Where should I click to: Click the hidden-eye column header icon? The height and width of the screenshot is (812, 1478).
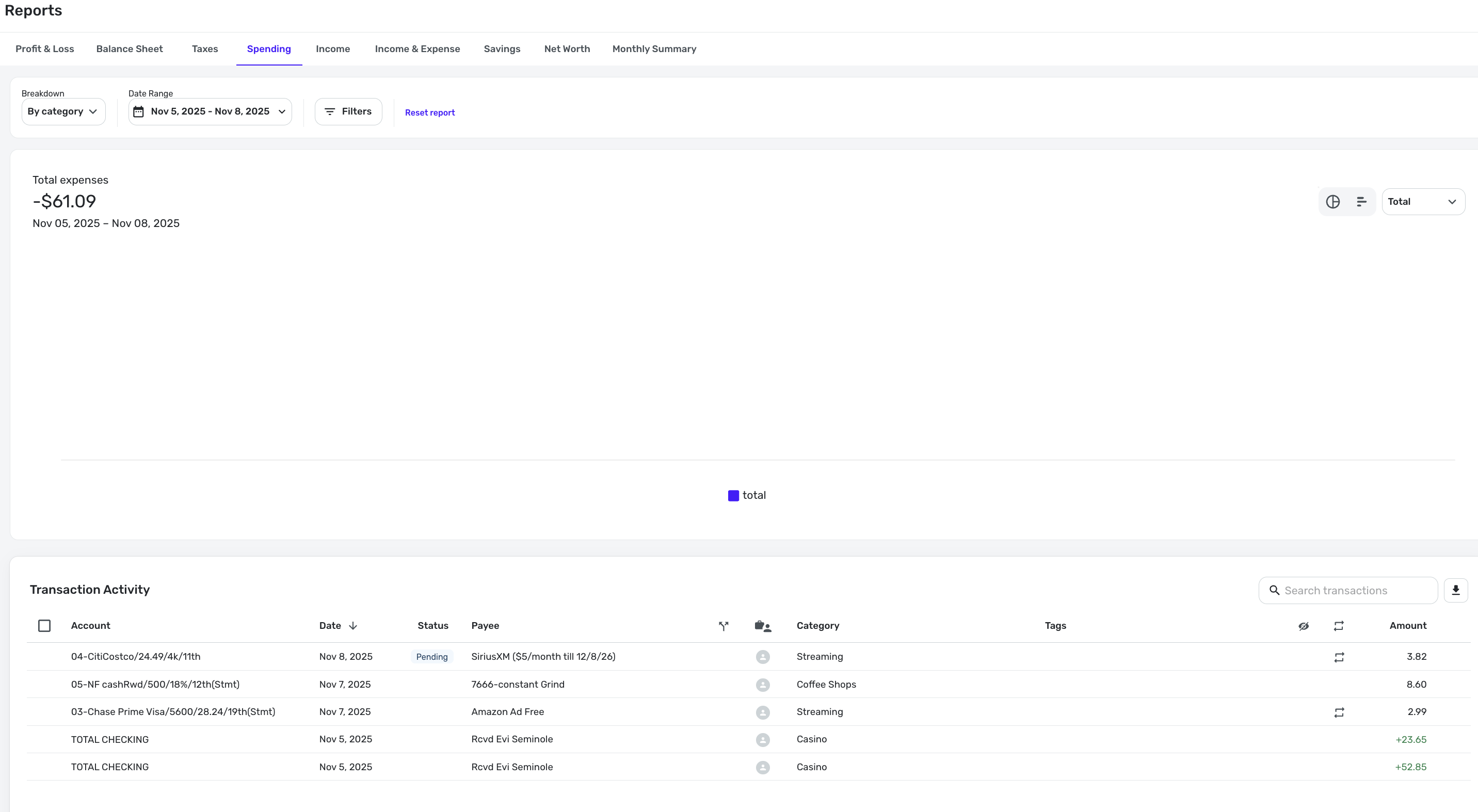coord(1304,626)
